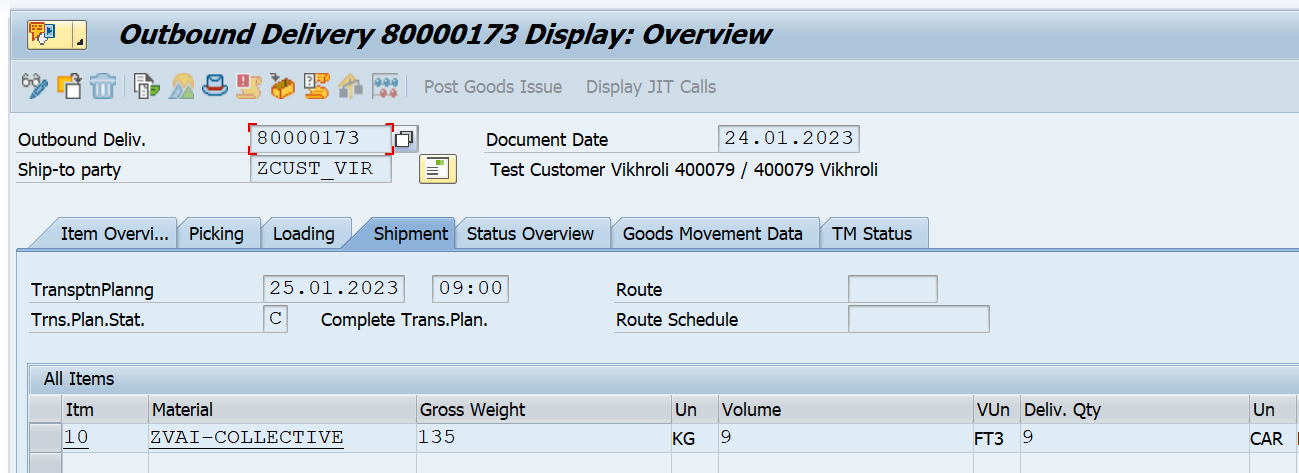The image size is (1299, 473).
Task: Click the weight unit KG cell
Action: pyautogui.click(x=695, y=438)
